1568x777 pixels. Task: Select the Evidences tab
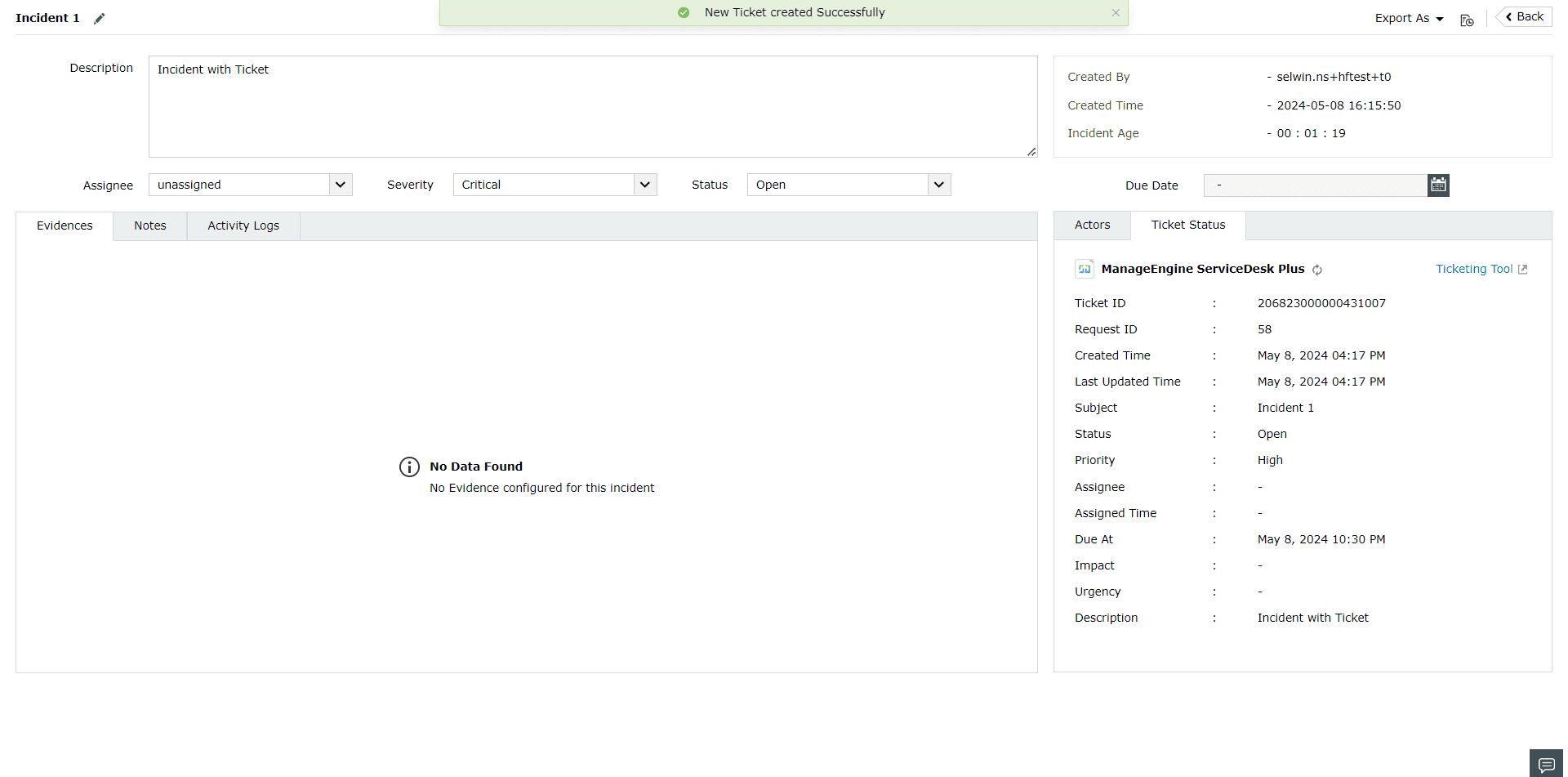coord(64,226)
